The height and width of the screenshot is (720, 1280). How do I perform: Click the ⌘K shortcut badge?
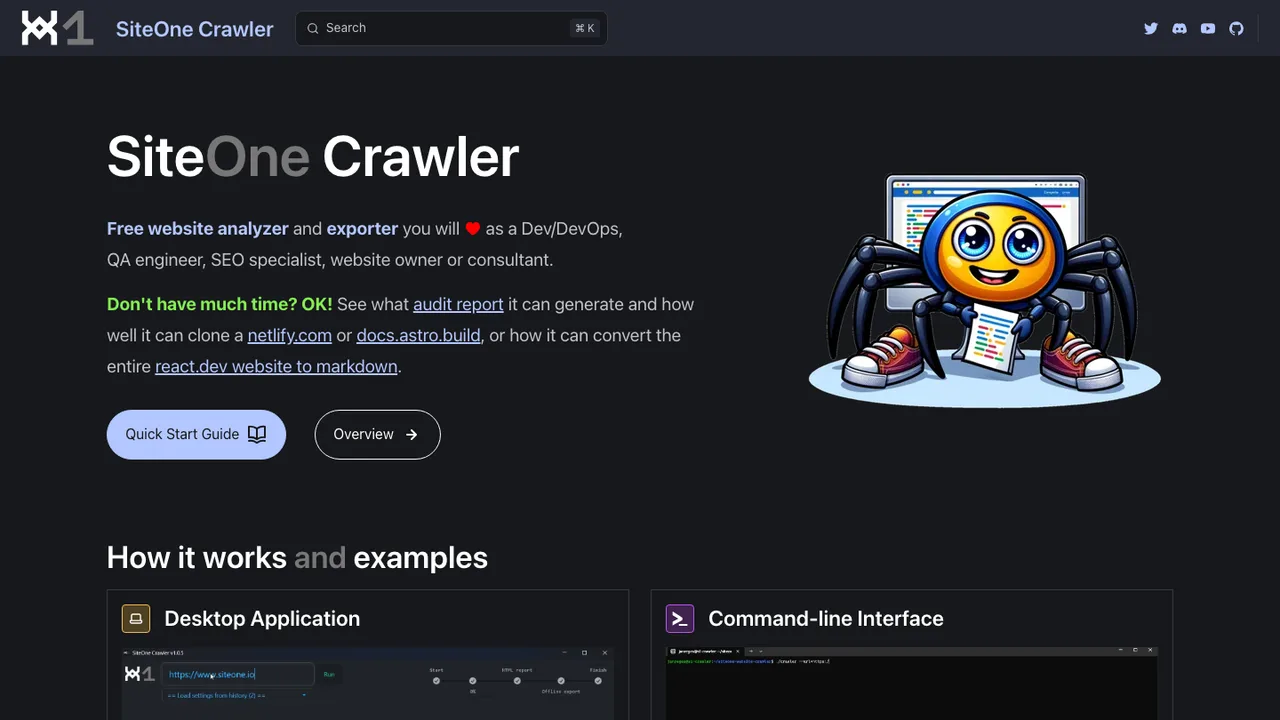click(584, 28)
